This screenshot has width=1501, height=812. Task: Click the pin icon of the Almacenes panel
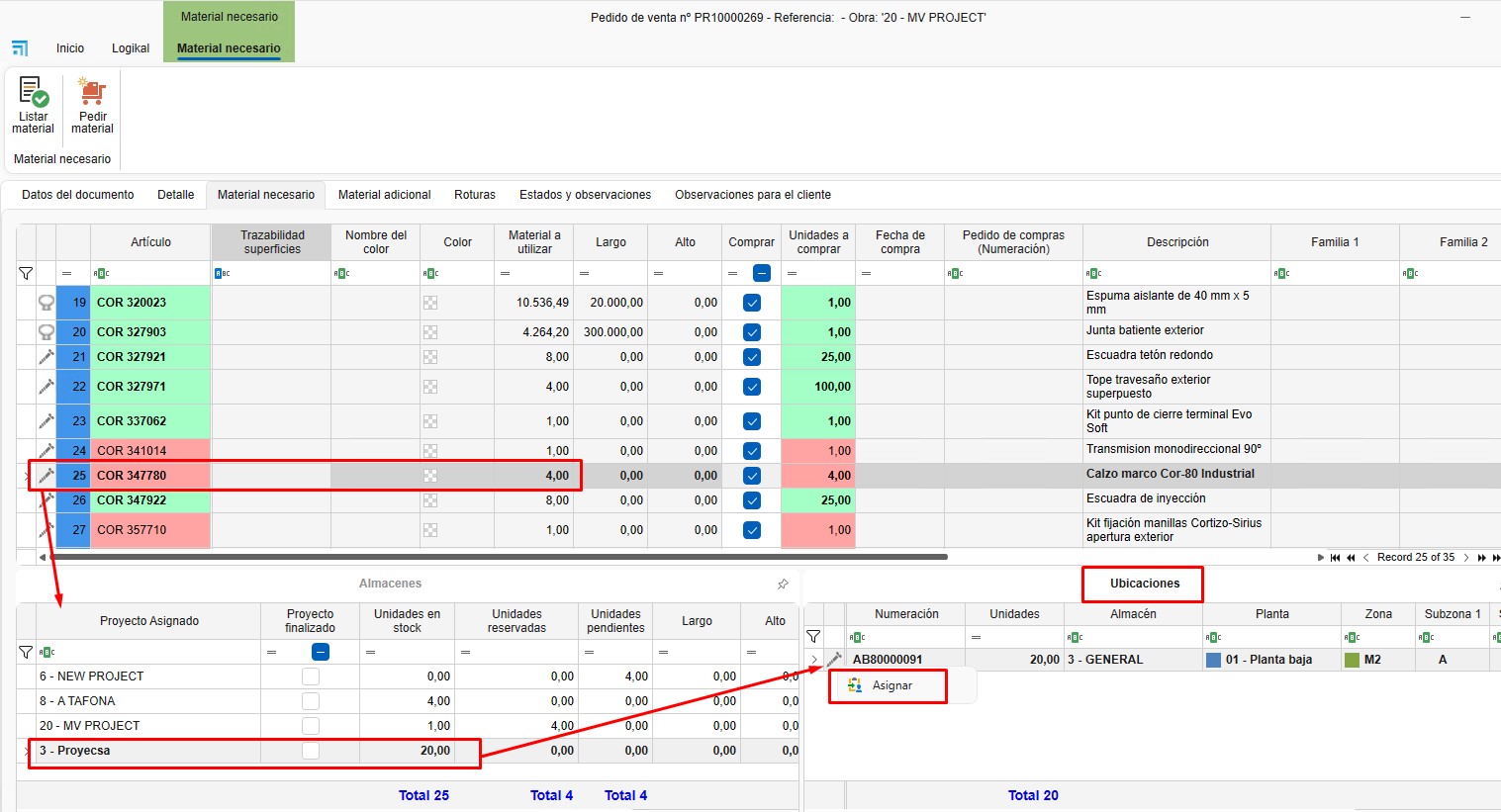[783, 585]
